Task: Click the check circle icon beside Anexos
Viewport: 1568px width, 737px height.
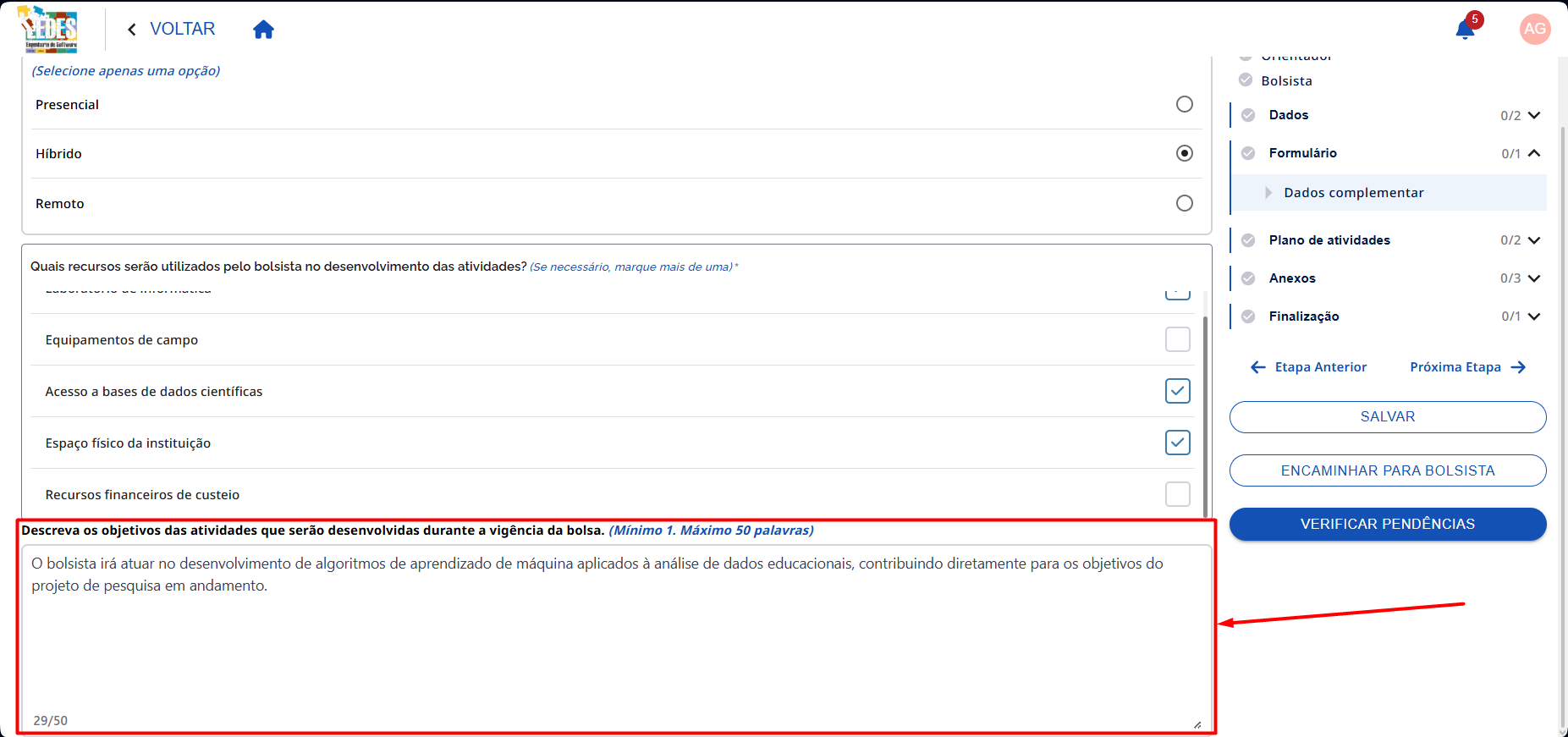Action: pos(1248,278)
